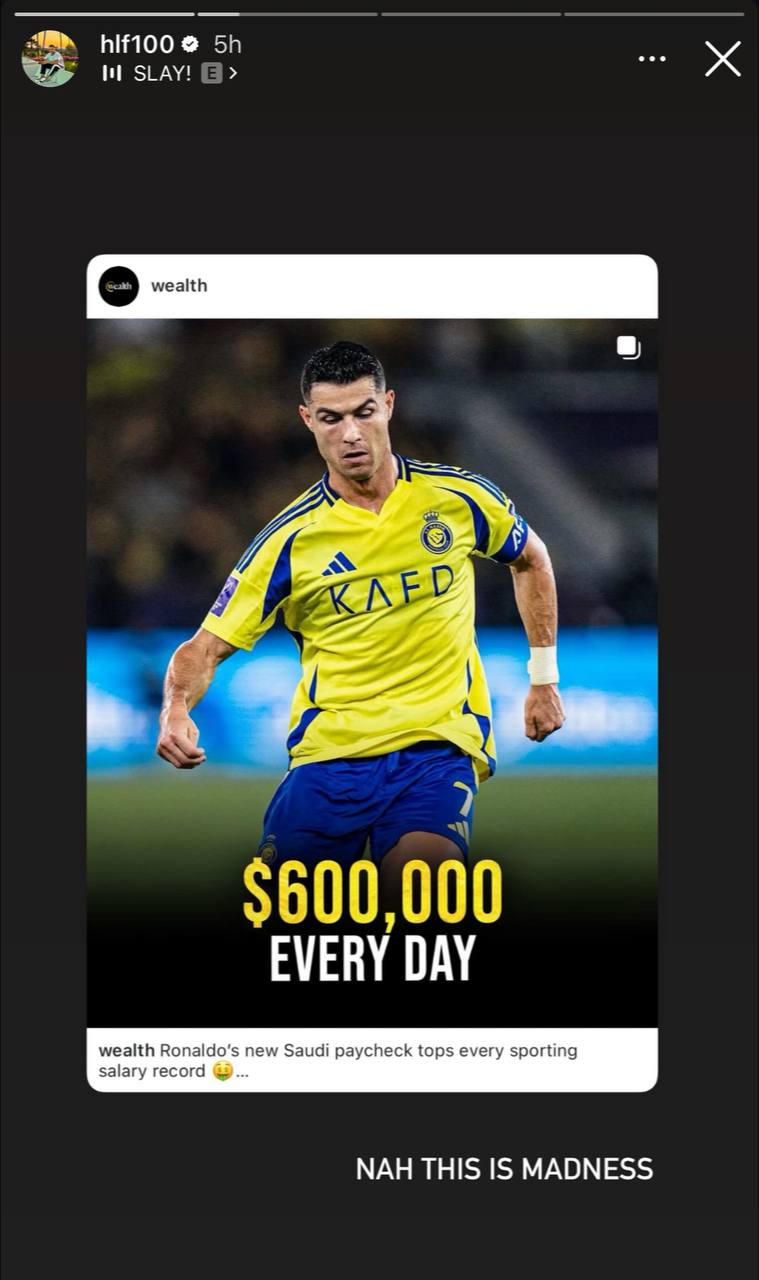Open the three-dot more options menu

click(x=652, y=59)
